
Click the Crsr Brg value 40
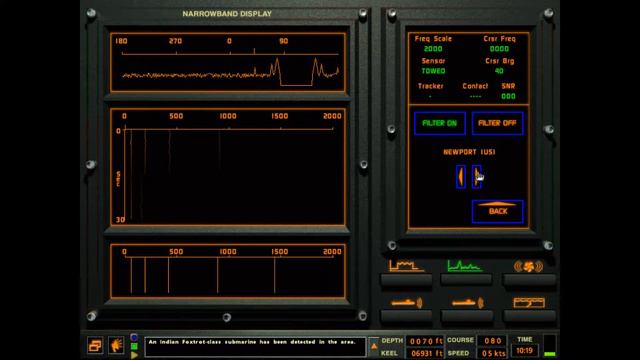(499, 71)
